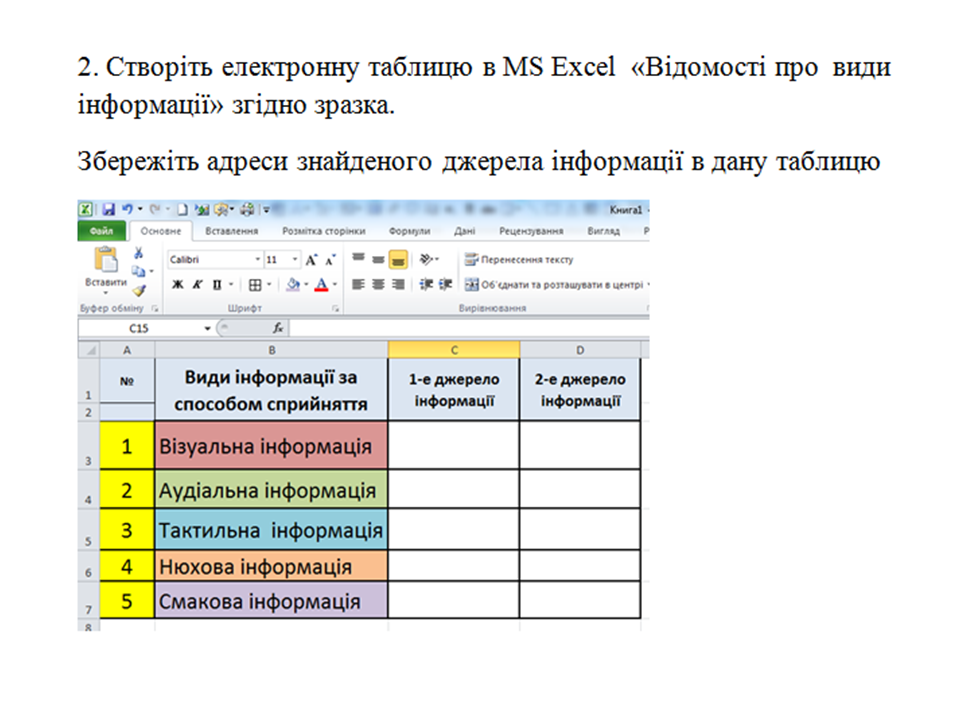Select cell 'Тактильна інформація'
Viewport: 960px width, 720px height.
pos(271,530)
